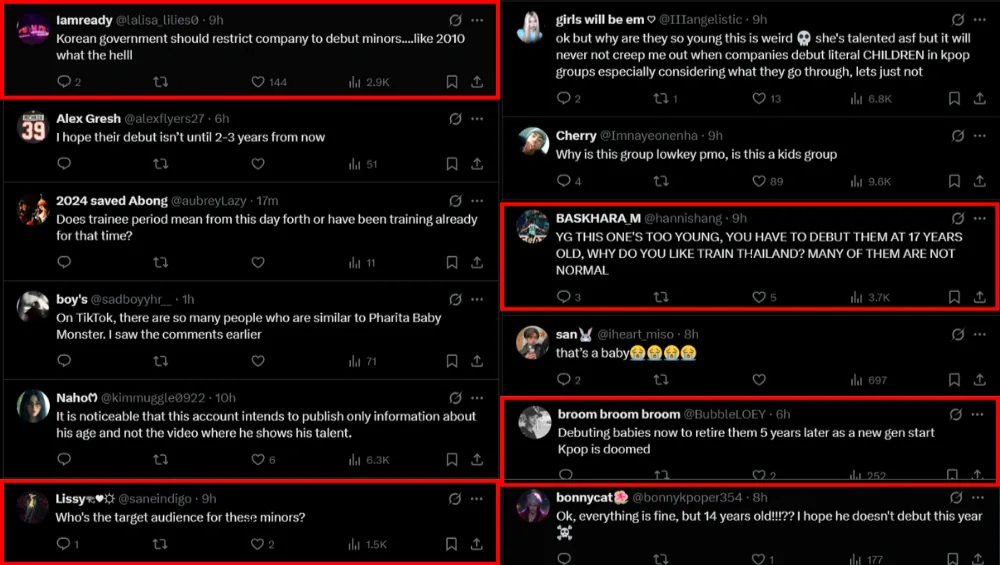Like the tweet by san saying that's a baby
The height and width of the screenshot is (565, 1000).
[758, 380]
